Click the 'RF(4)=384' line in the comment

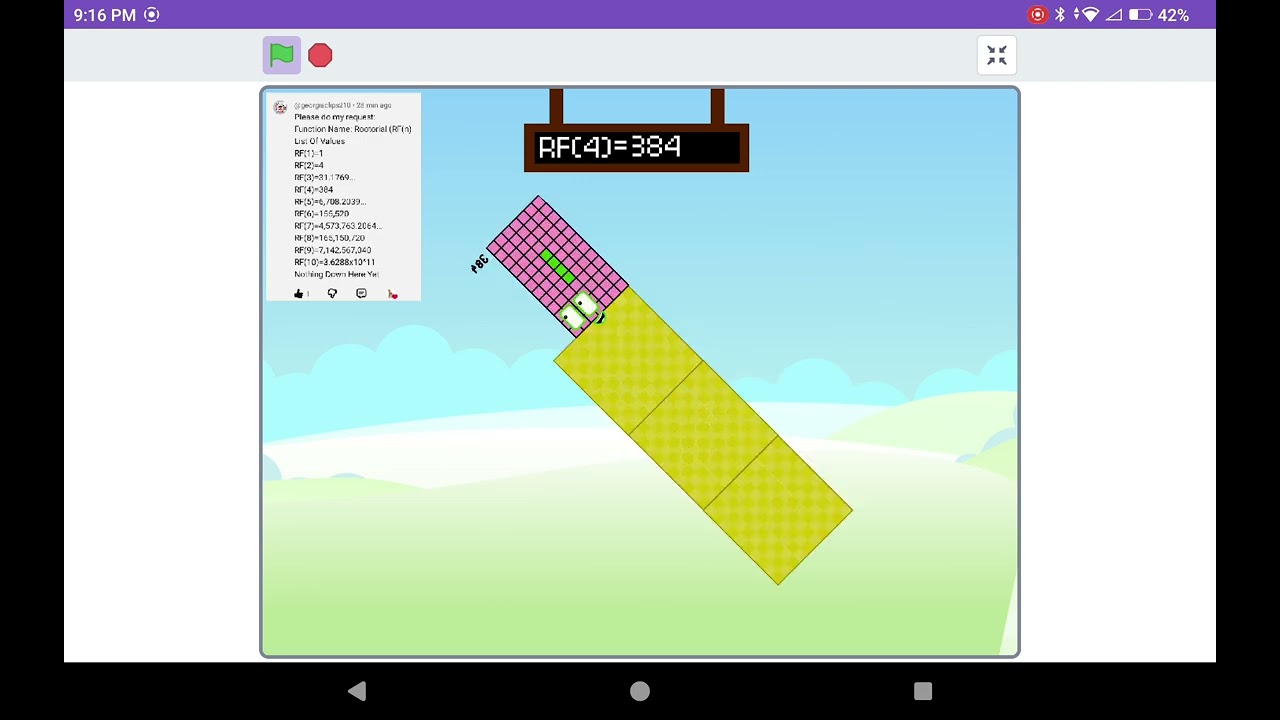click(313, 189)
